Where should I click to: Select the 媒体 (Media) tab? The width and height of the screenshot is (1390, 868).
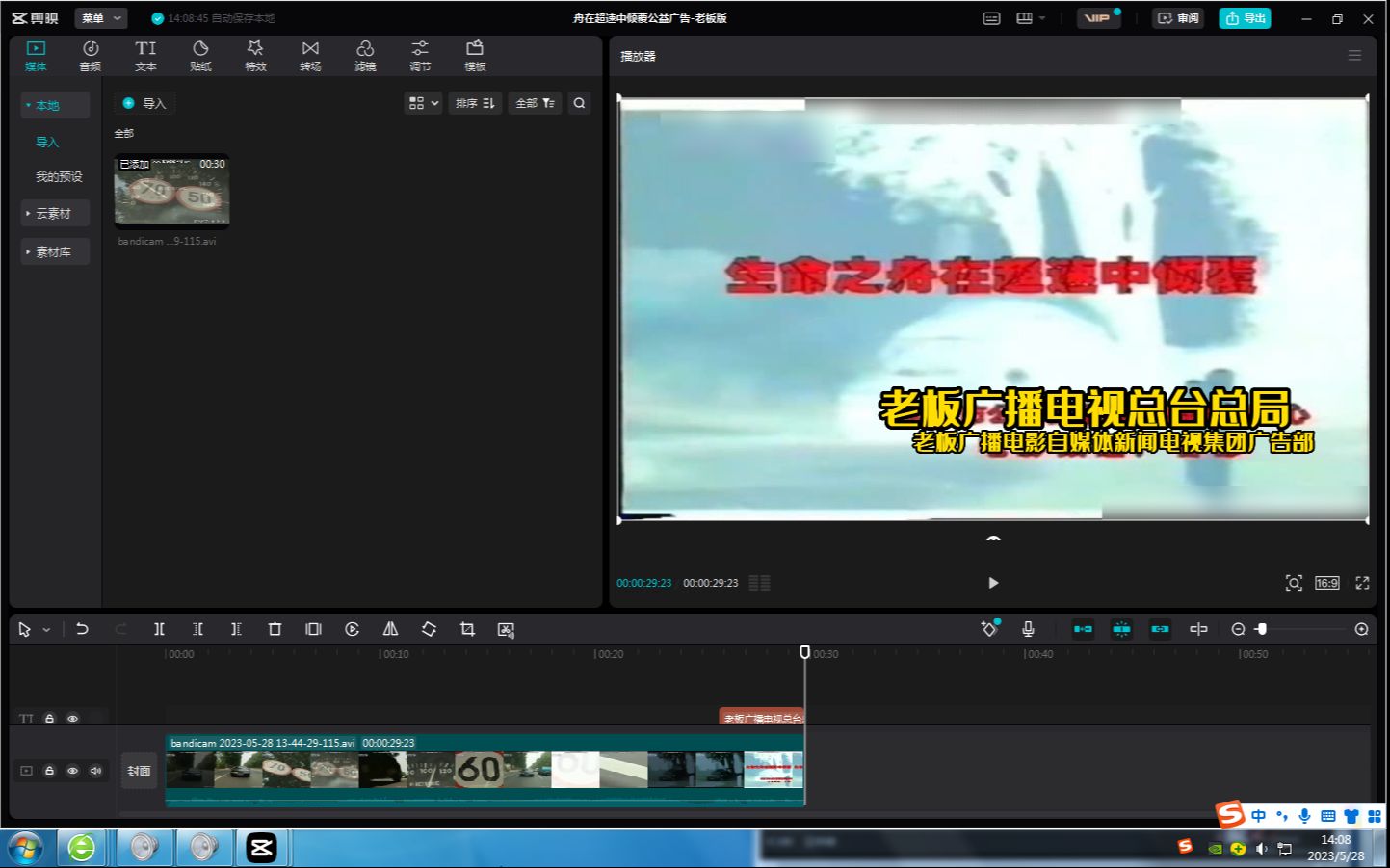pos(36,56)
